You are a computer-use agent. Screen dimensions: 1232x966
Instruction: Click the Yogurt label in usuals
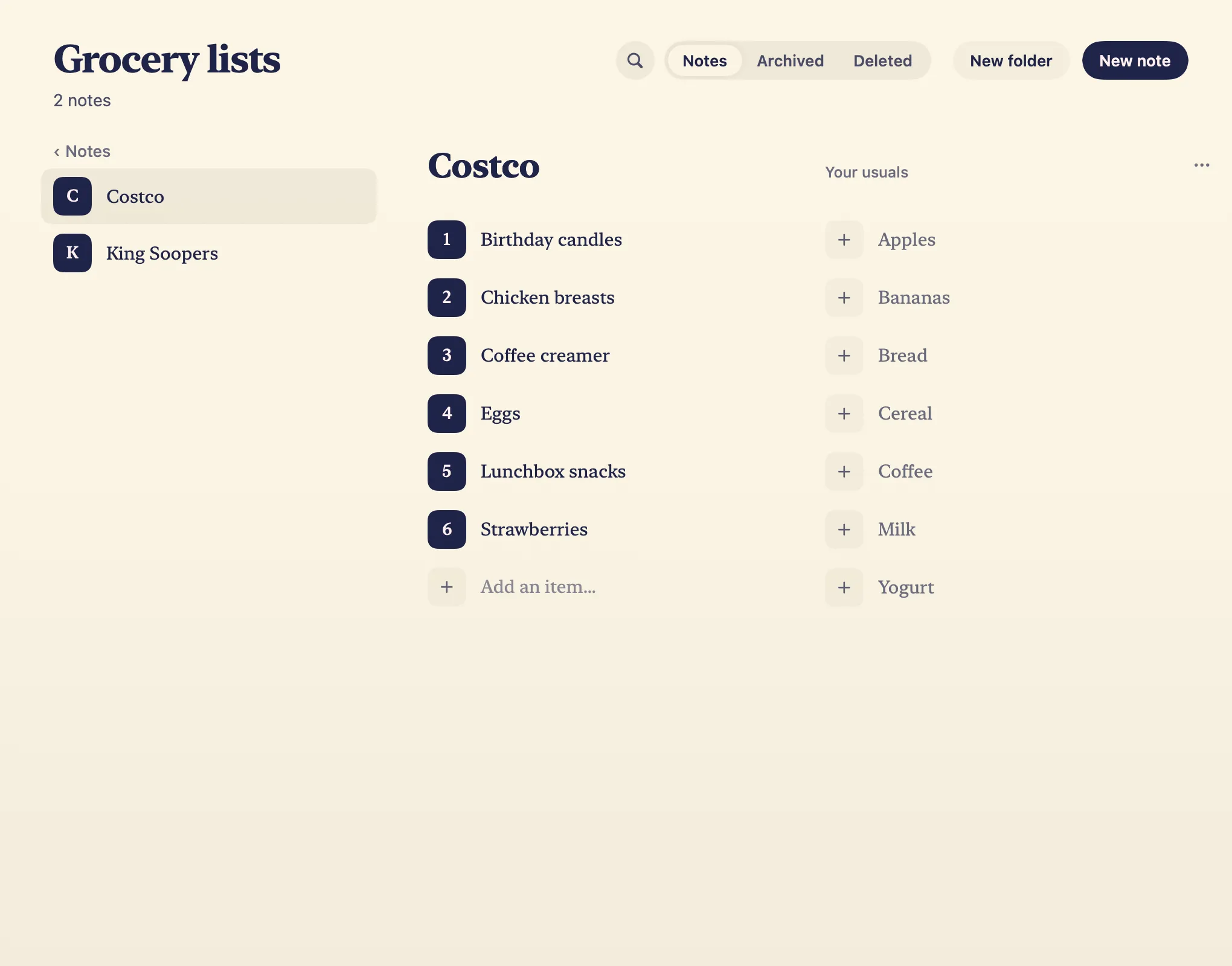coord(906,588)
